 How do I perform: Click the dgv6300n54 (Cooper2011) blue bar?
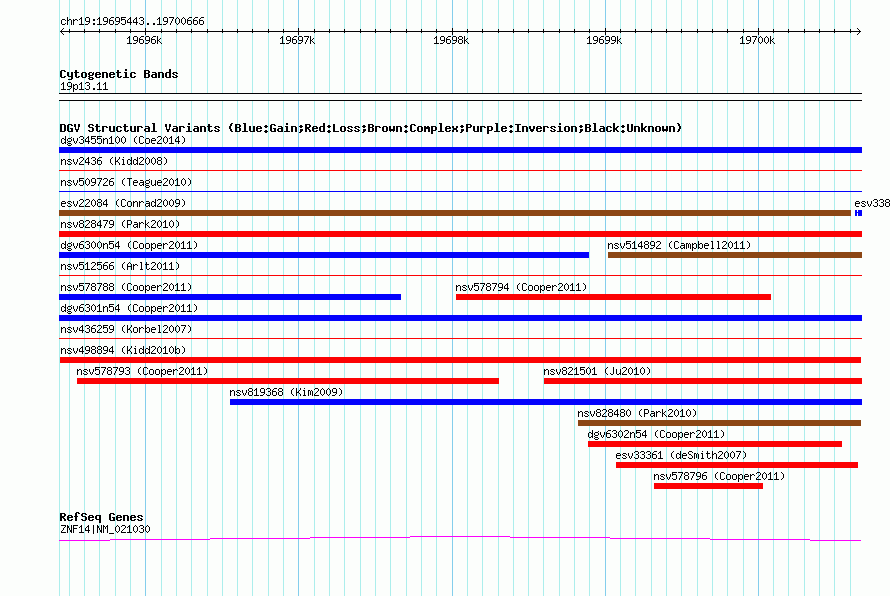click(x=324, y=255)
